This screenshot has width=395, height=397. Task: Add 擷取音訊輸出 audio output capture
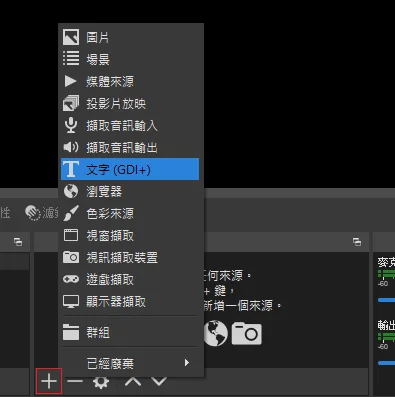130,147
